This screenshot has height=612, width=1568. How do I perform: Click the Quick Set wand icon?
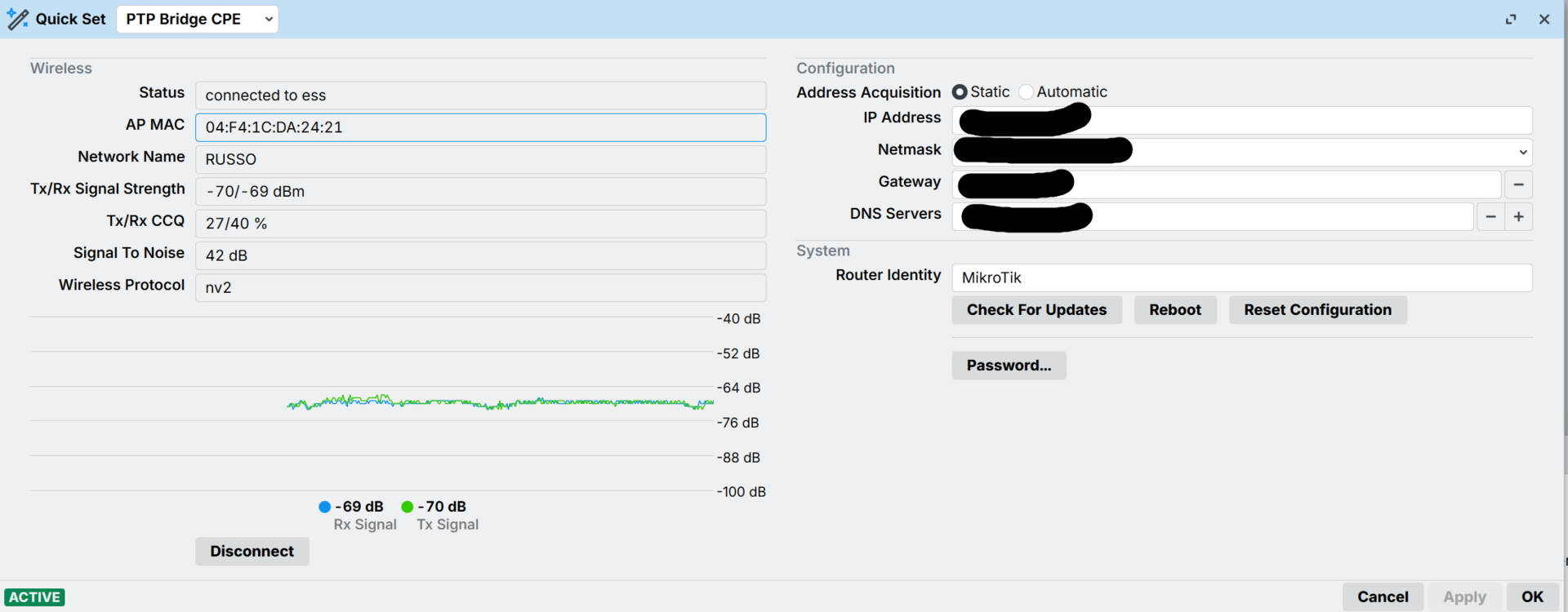tap(17, 19)
